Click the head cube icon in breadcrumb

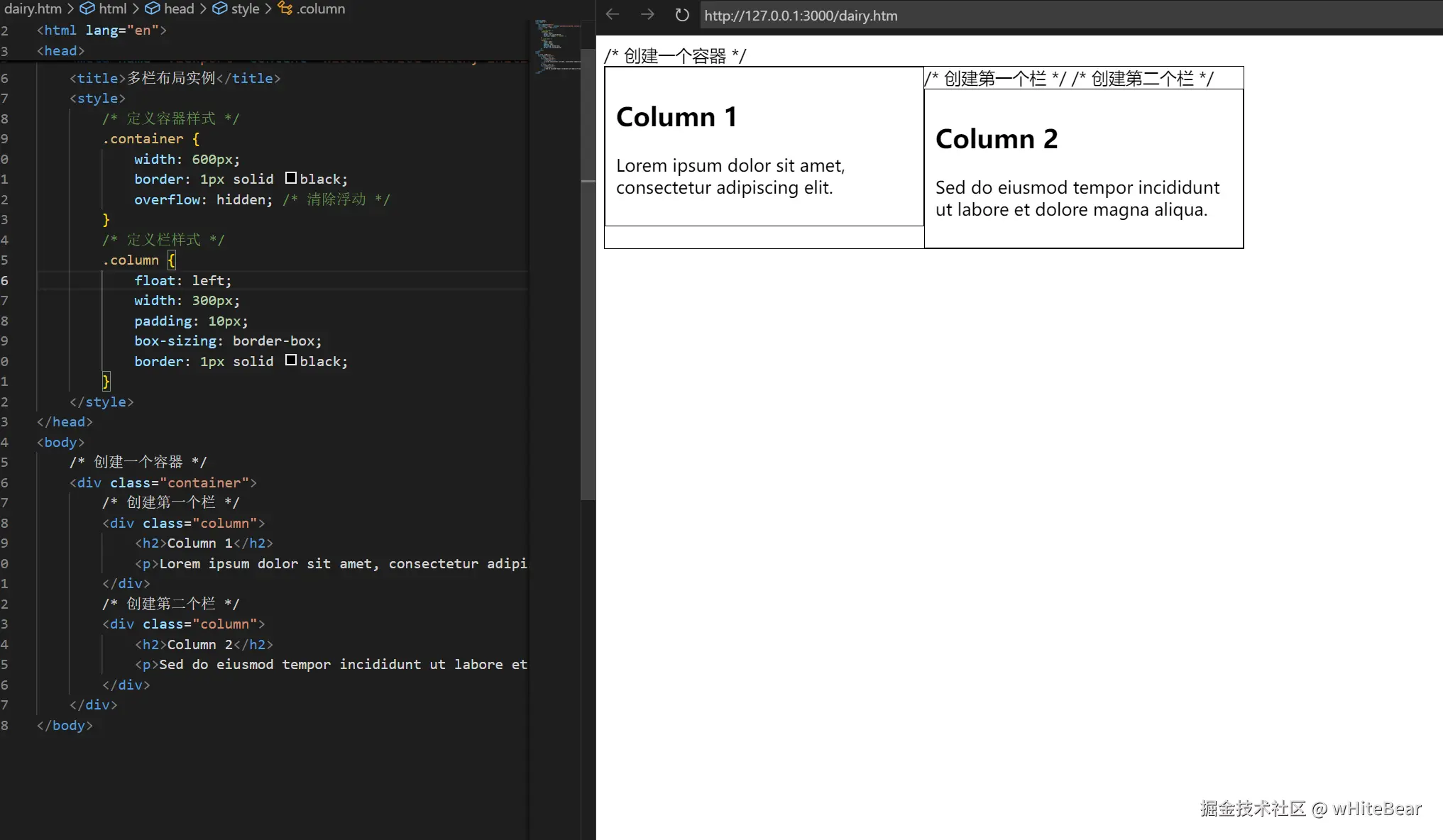(x=153, y=9)
